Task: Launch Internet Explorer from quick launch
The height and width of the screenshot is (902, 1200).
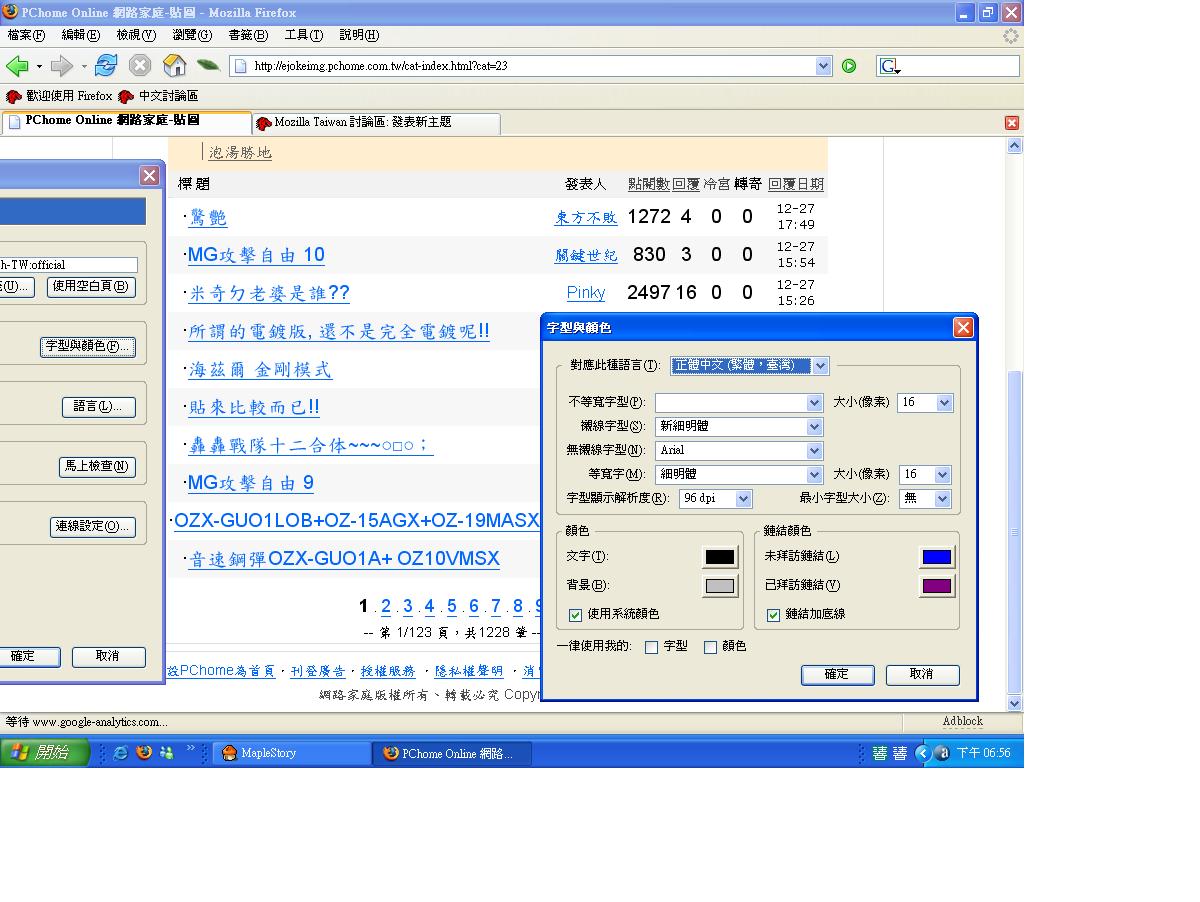Action: coord(121,753)
